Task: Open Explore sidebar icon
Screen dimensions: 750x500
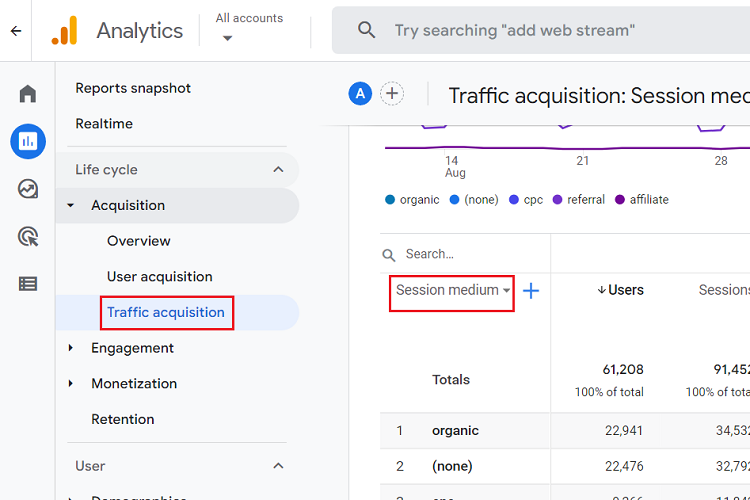Action: [x=28, y=189]
